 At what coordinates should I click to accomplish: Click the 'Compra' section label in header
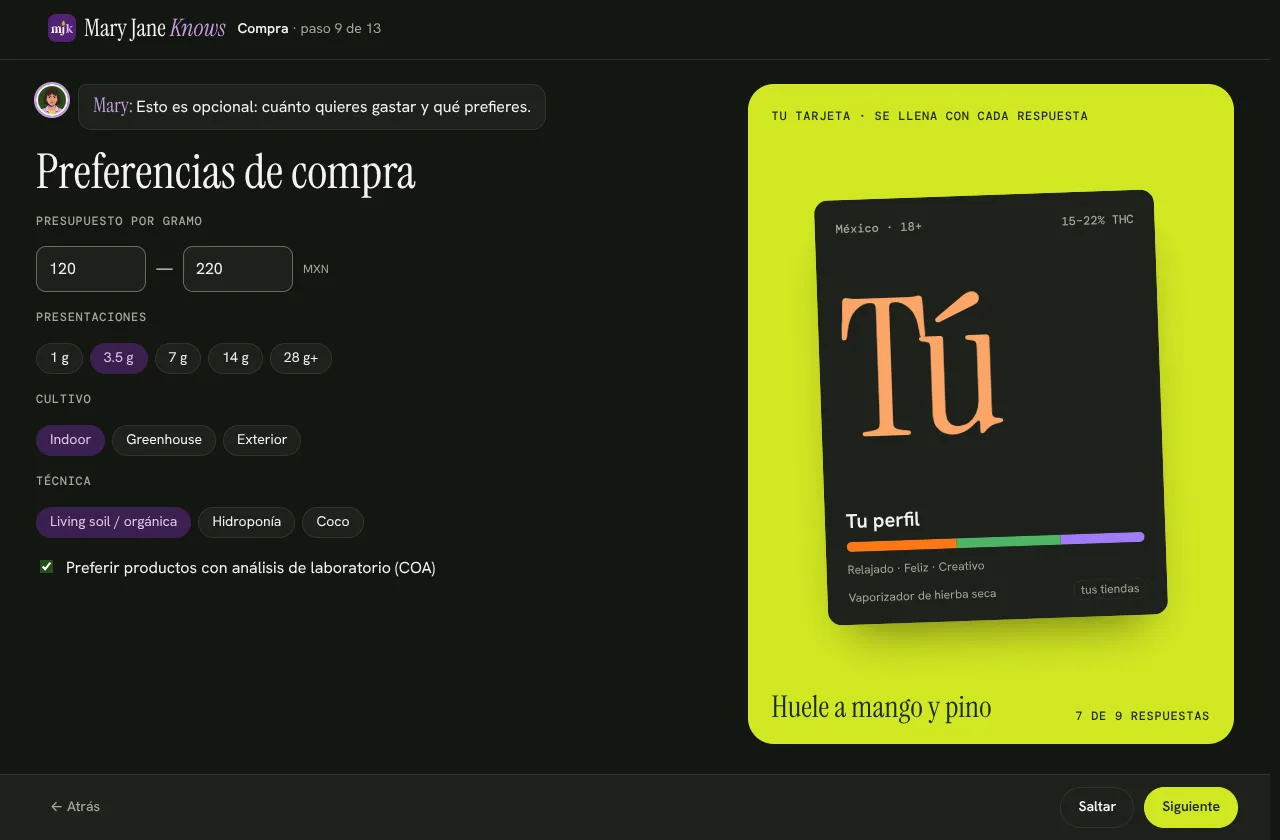click(x=263, y=28)
